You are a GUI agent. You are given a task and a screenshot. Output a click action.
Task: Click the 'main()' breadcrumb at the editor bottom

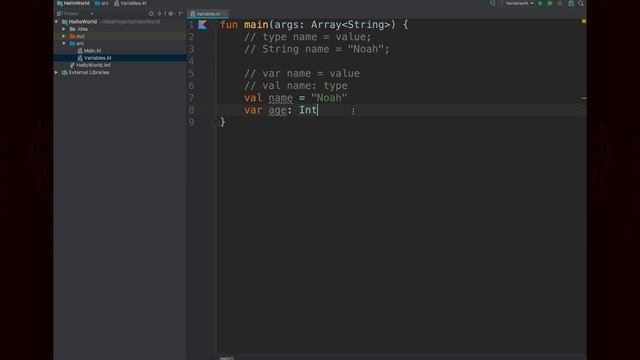click(x=227, y=358)
